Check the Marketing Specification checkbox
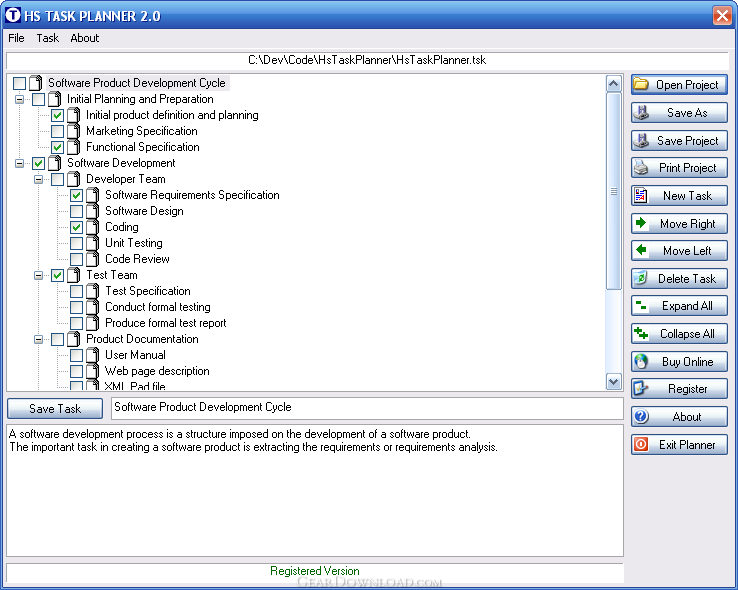Viewport: 738px width, 590px height. coord(57,131)
